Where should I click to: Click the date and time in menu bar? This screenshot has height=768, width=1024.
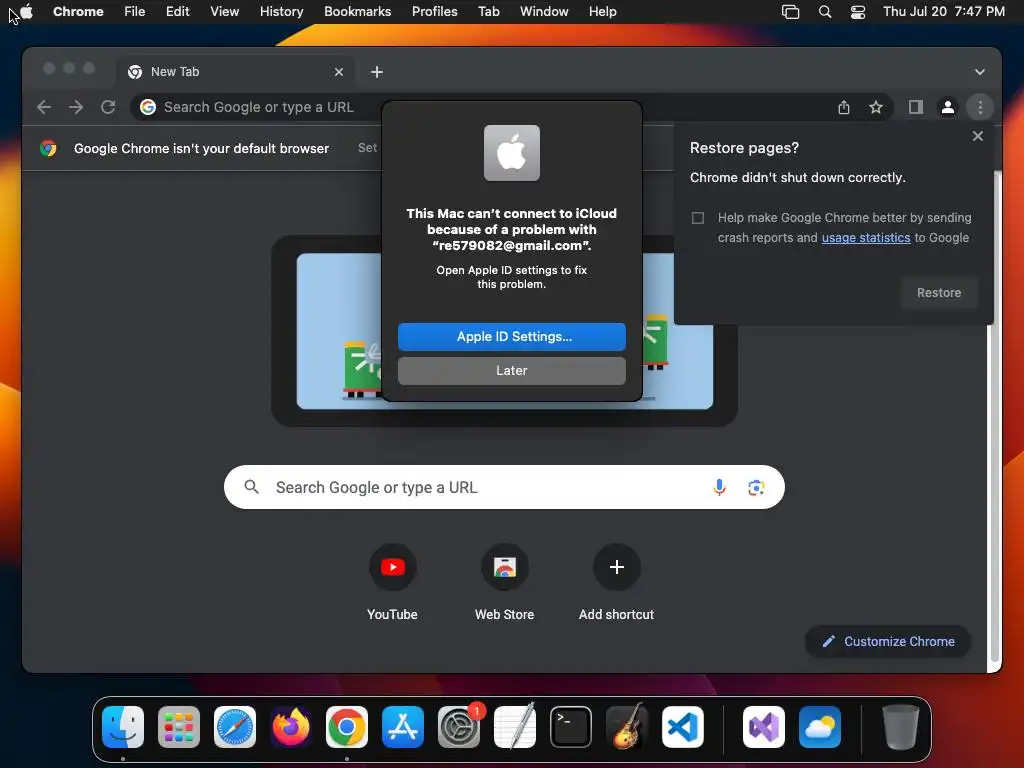click(944, 11)
